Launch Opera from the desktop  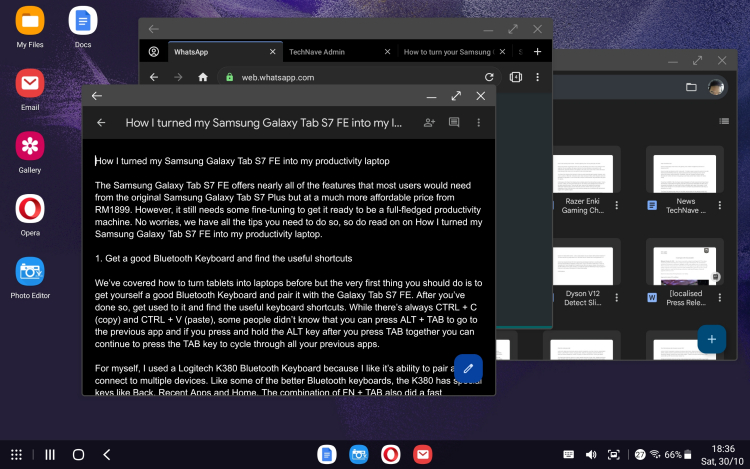30,208
